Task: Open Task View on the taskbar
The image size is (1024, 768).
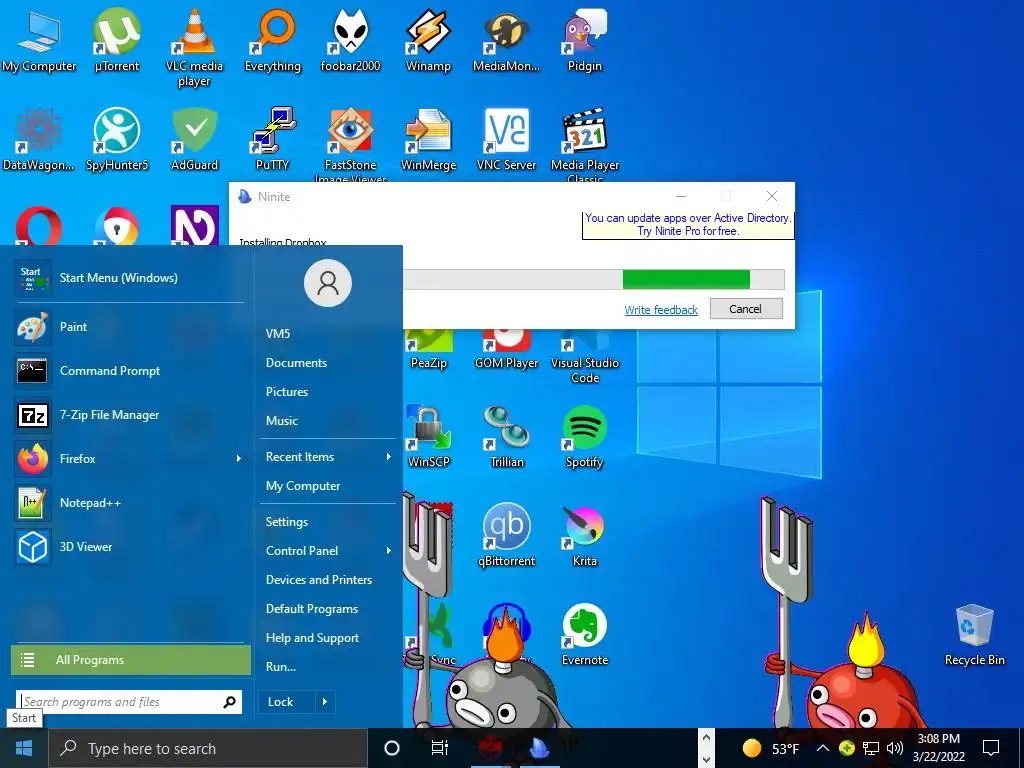Action: [x=440, y=748]
